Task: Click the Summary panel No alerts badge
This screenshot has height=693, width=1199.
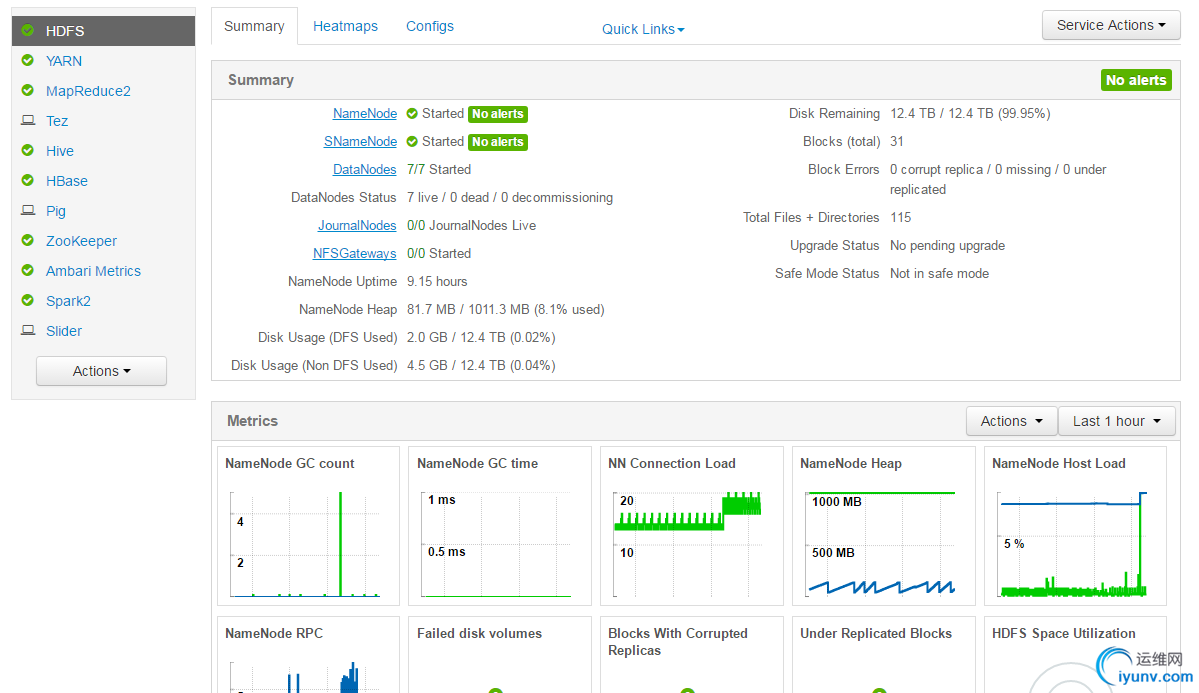Action: (x=1136, y=80)
